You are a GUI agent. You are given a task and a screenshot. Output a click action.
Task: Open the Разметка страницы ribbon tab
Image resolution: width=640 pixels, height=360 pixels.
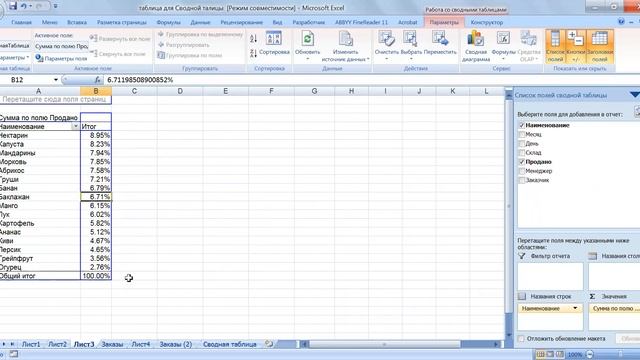(122, 22)
